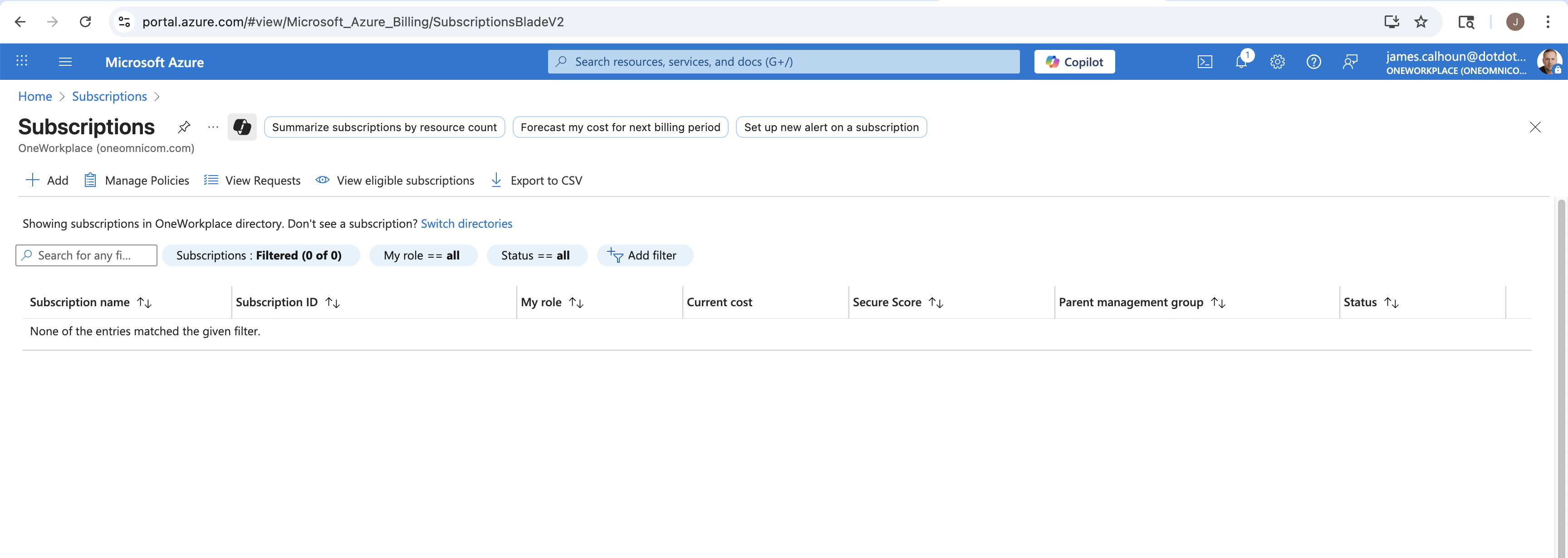Open the notifications bell
Viewport: 1568px width, 558px height.
tap(1241, 62)
